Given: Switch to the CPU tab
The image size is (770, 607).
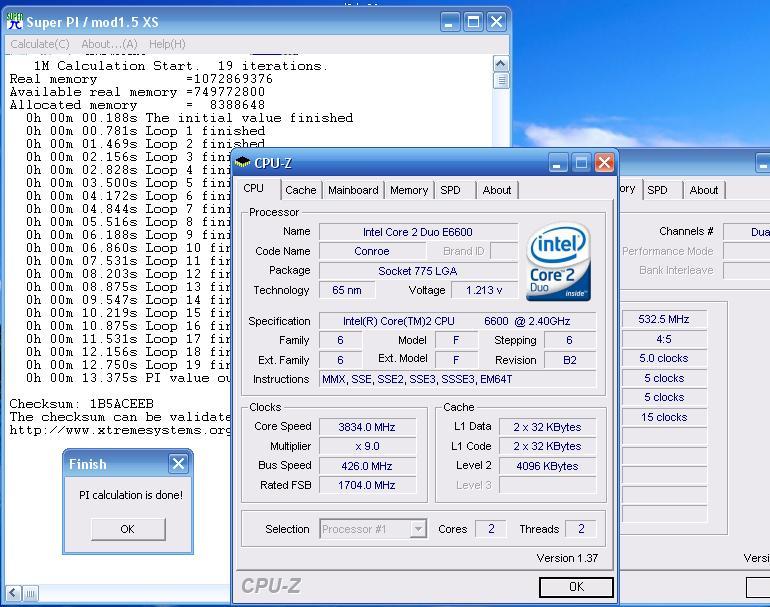Looking at the screenshot, I should pos(254,189).
